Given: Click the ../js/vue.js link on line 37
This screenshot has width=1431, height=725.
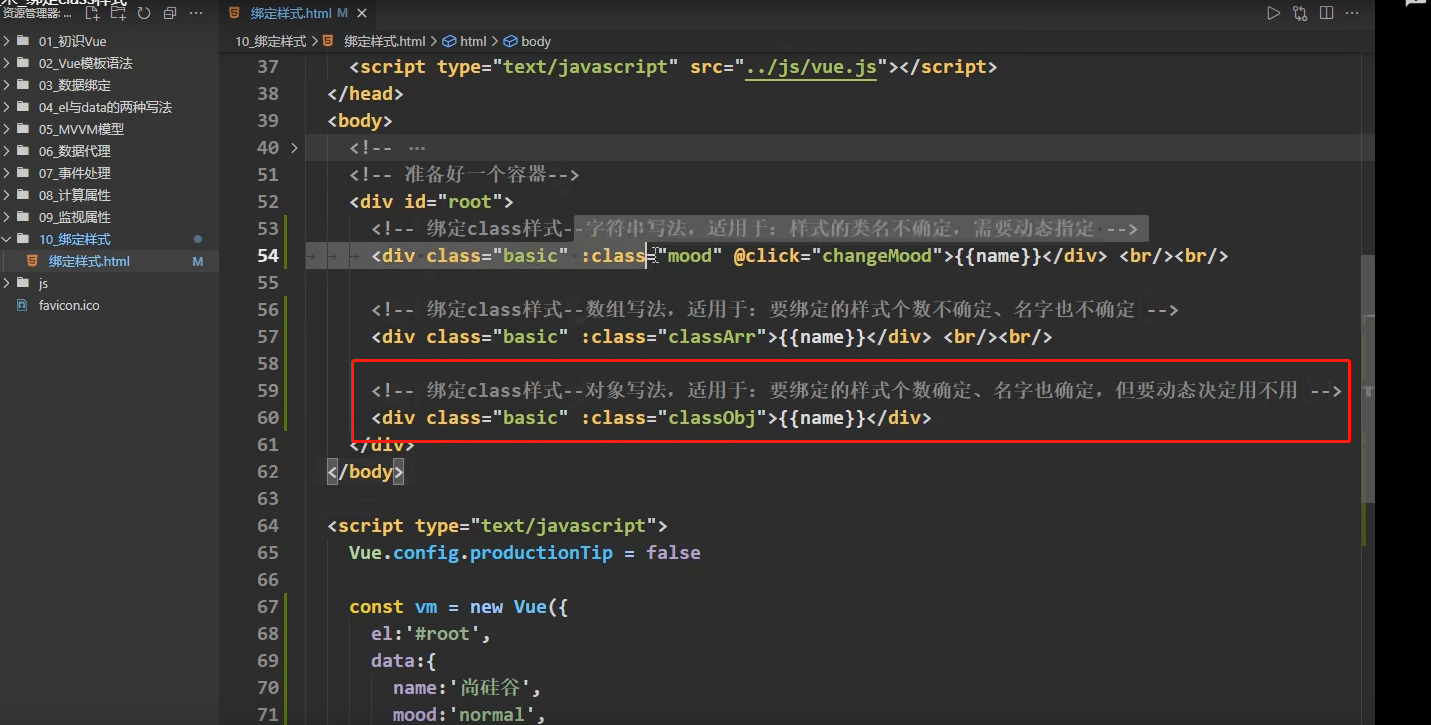Looking at the screenshot, I should (811, 67).
